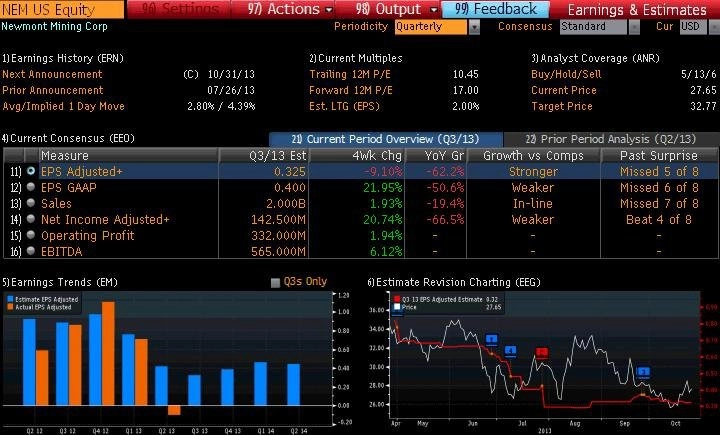Open Earnings Trends (EM) link
The width and height of the screenshot is (720, 435).
point(60,282)
